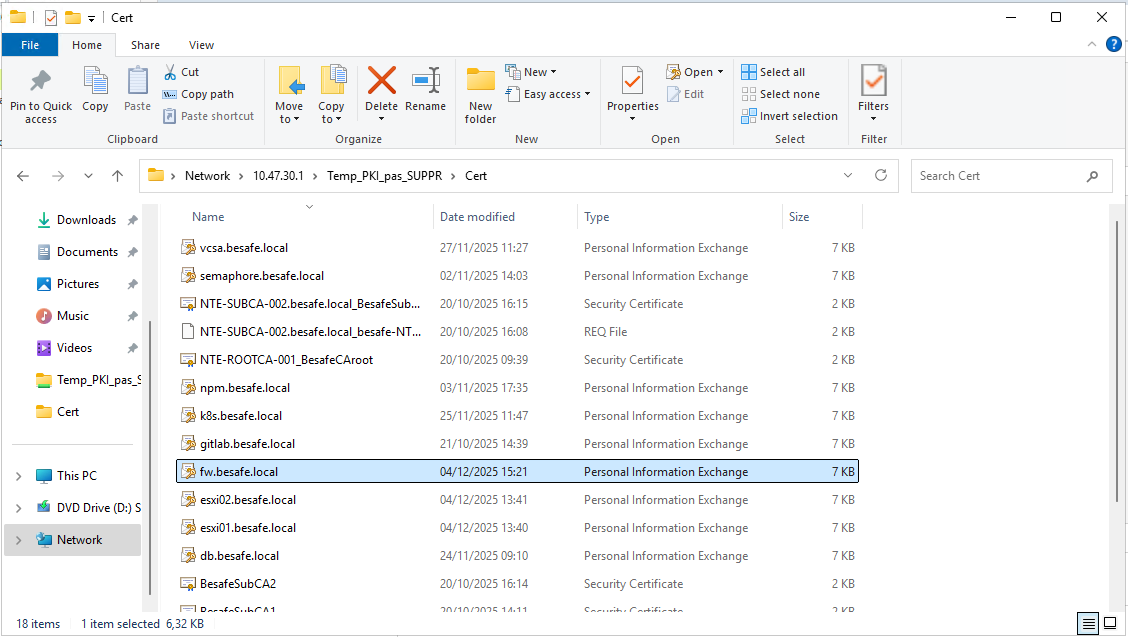Open address bar history dropdown

coord(847,176)
